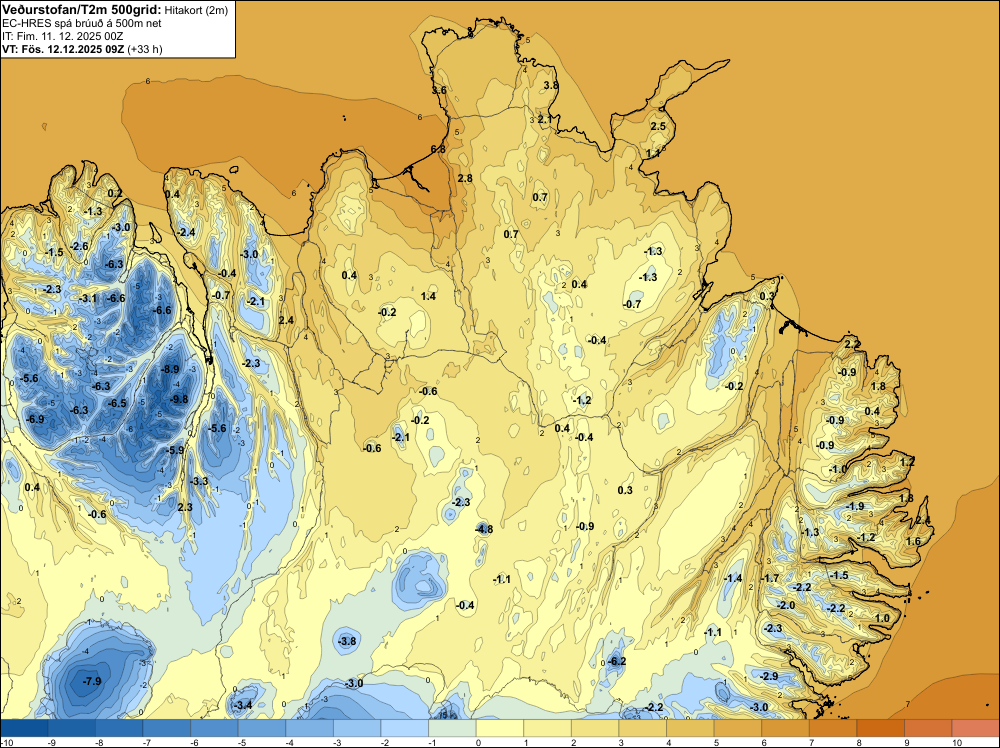Click the legend swatch between 8 and 9
Viewport: 1000px width, 748px height.
(x=880, y=728)
